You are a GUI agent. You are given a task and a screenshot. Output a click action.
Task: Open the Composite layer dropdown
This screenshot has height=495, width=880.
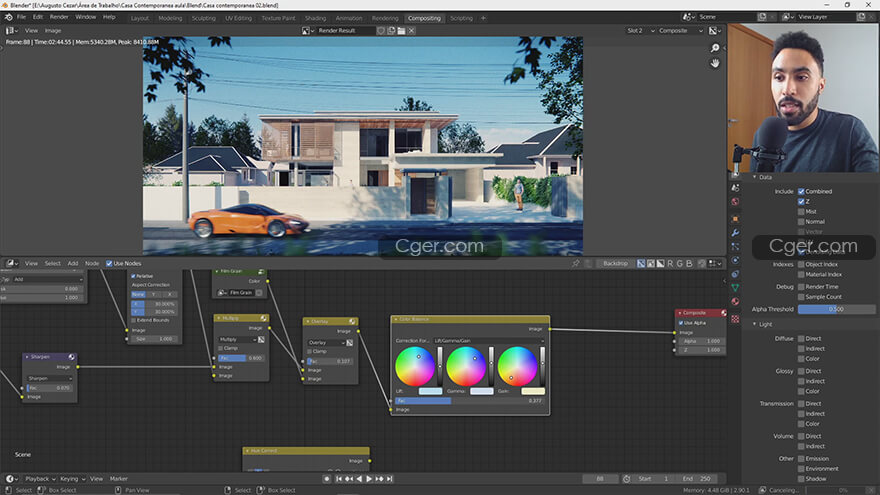click(681, 31)
